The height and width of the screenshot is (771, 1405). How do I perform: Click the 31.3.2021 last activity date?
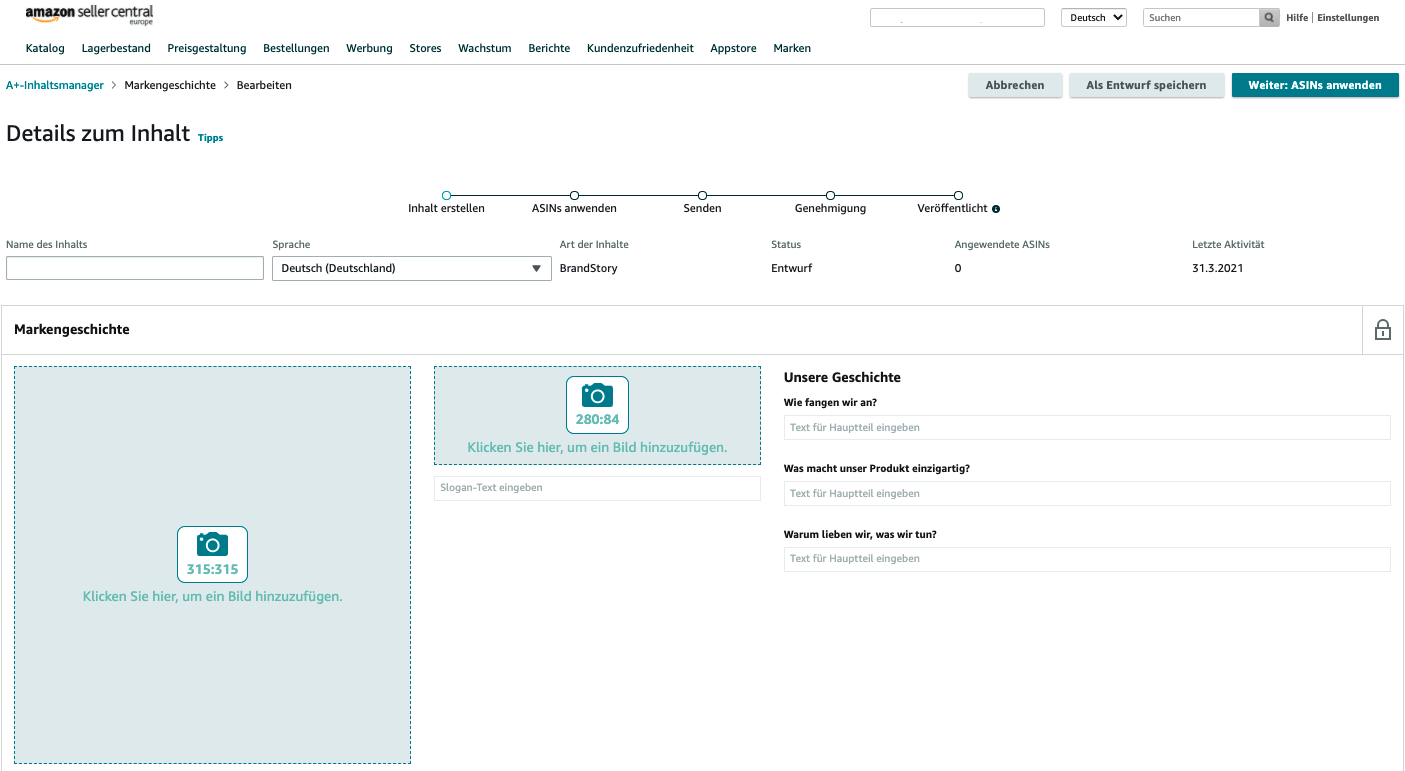[1217, 268]
